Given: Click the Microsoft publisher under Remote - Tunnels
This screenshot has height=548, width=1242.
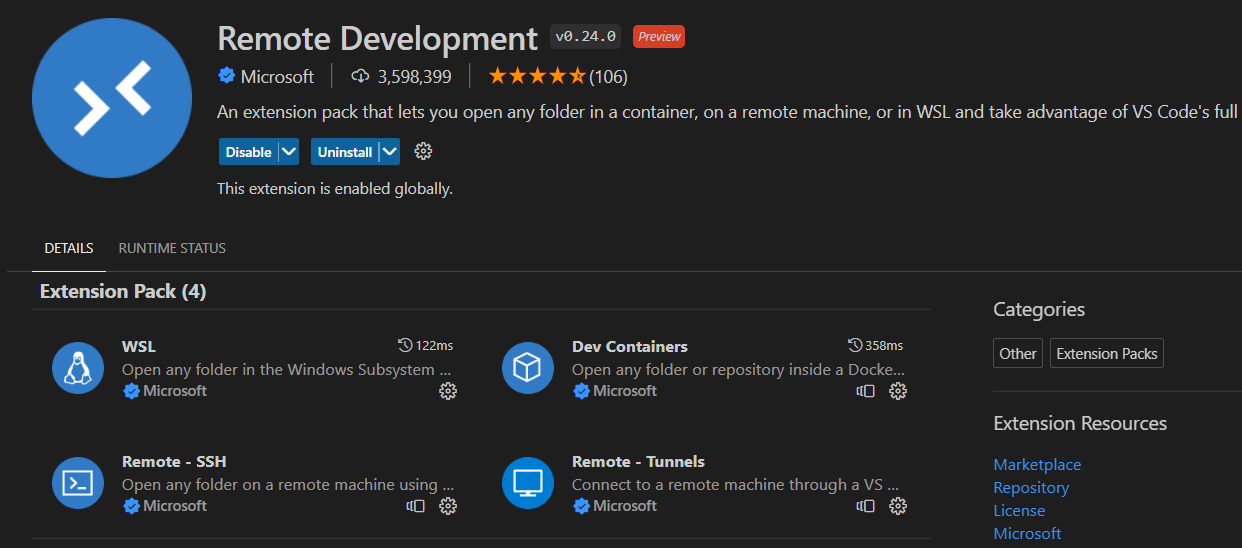Looking at the screenshot, I should [x=625, y=506].
